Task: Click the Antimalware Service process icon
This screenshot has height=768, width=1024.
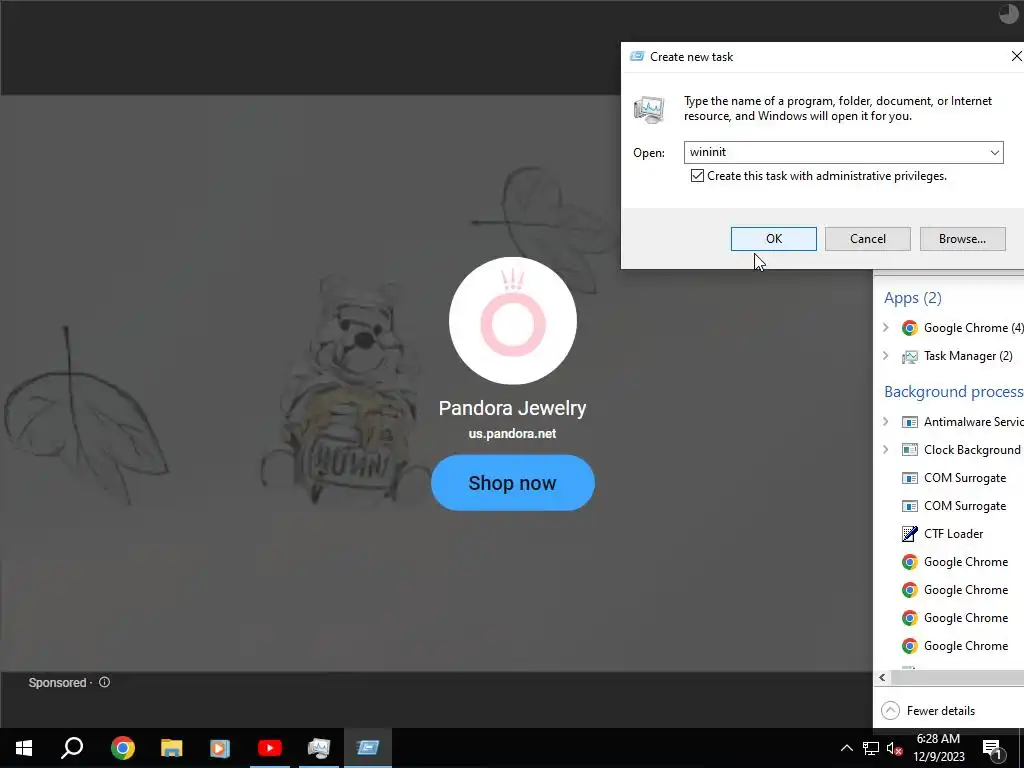Action: click(x=909, y=422)
